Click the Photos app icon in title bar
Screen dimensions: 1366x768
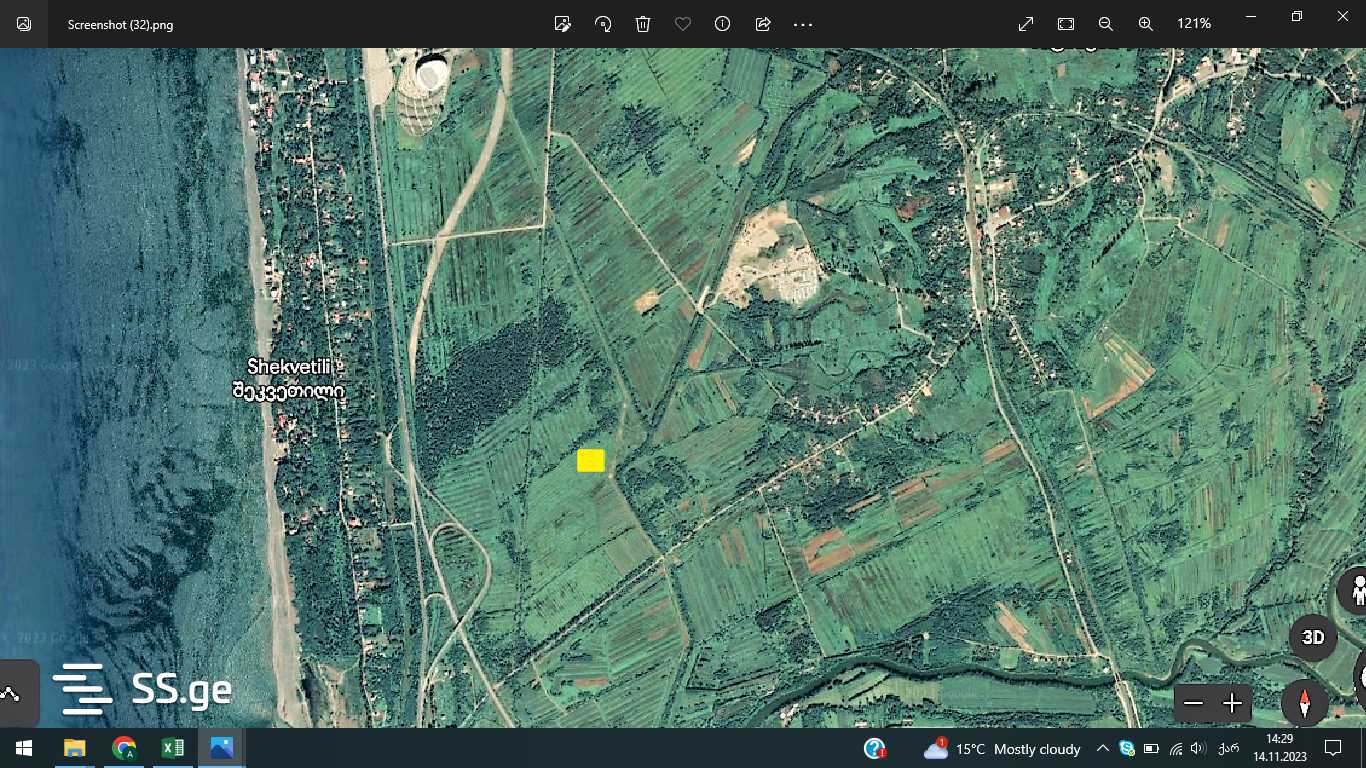click(24, 24)
